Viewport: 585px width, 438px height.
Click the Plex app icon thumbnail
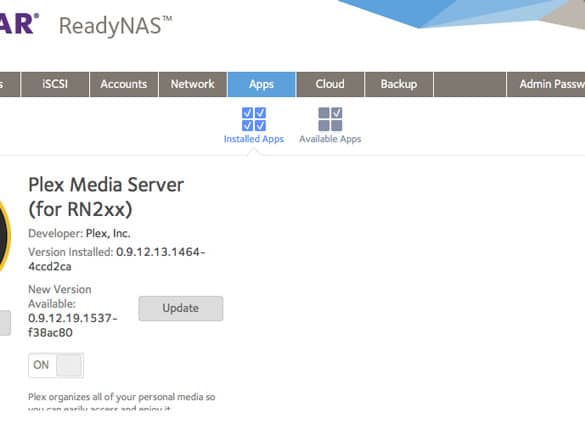click(x=4, y=236)
